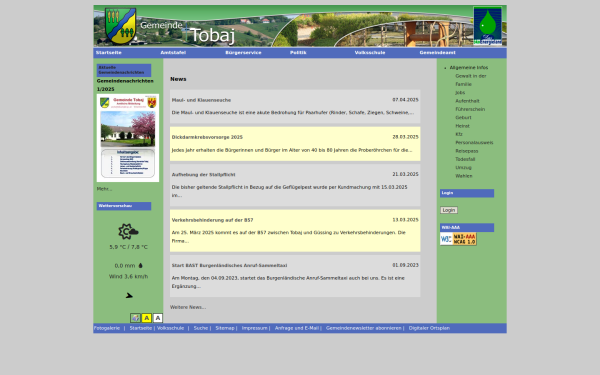This screenshot has width=600, height=375.
Task: Open the Umzug sidebar link
Action: 463,168
